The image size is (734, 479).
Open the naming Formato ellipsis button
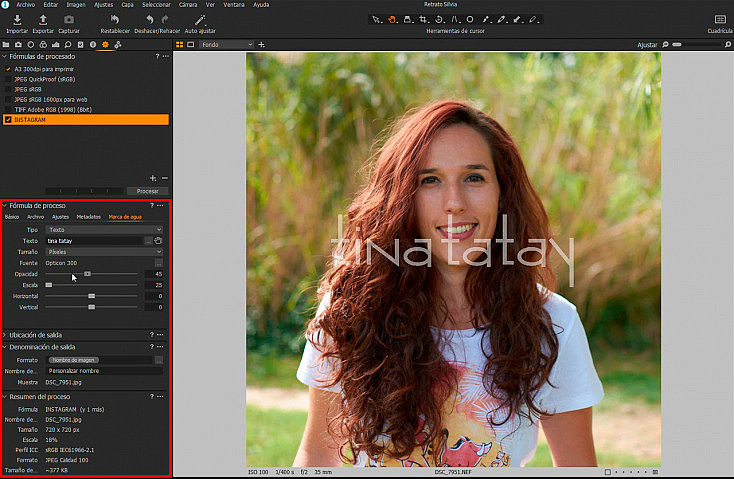point(159,360)
